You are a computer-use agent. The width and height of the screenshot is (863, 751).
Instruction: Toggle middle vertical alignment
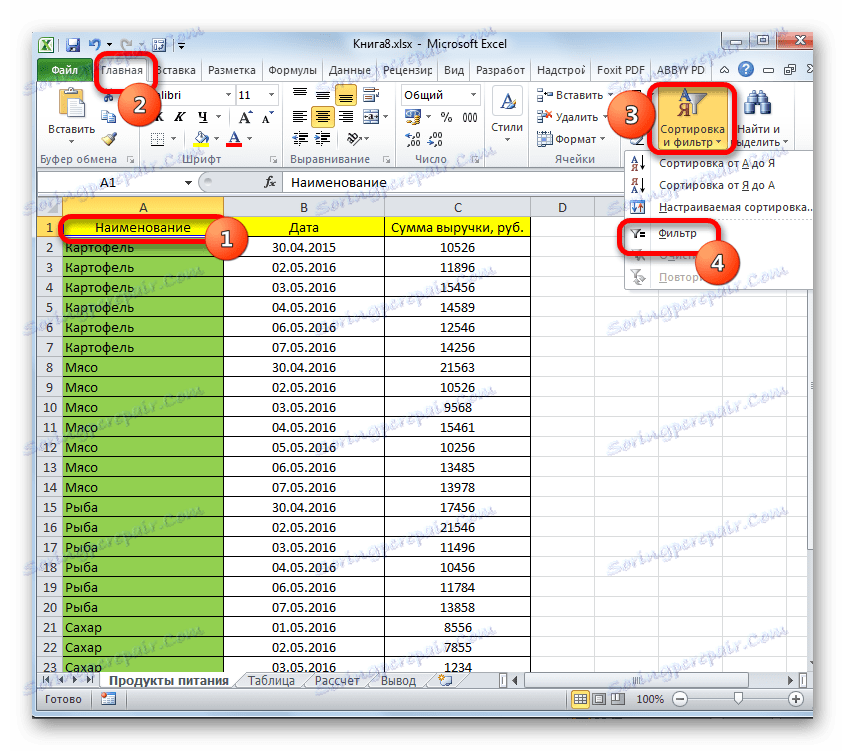(x=323, y=95)
